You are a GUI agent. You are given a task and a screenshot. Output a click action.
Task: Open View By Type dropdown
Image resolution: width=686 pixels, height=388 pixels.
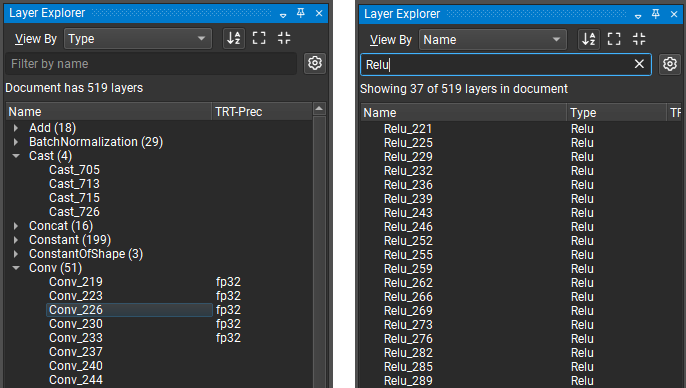tap(138, 38)
